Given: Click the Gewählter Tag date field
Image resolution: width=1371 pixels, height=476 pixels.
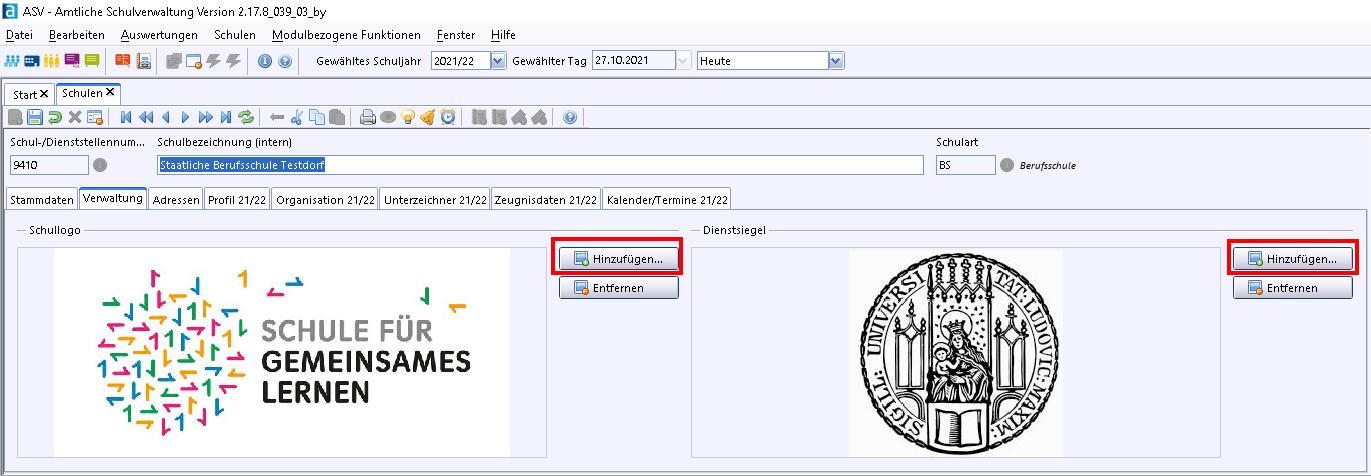Looking at the screenshot, I should (x=633, y=61).
